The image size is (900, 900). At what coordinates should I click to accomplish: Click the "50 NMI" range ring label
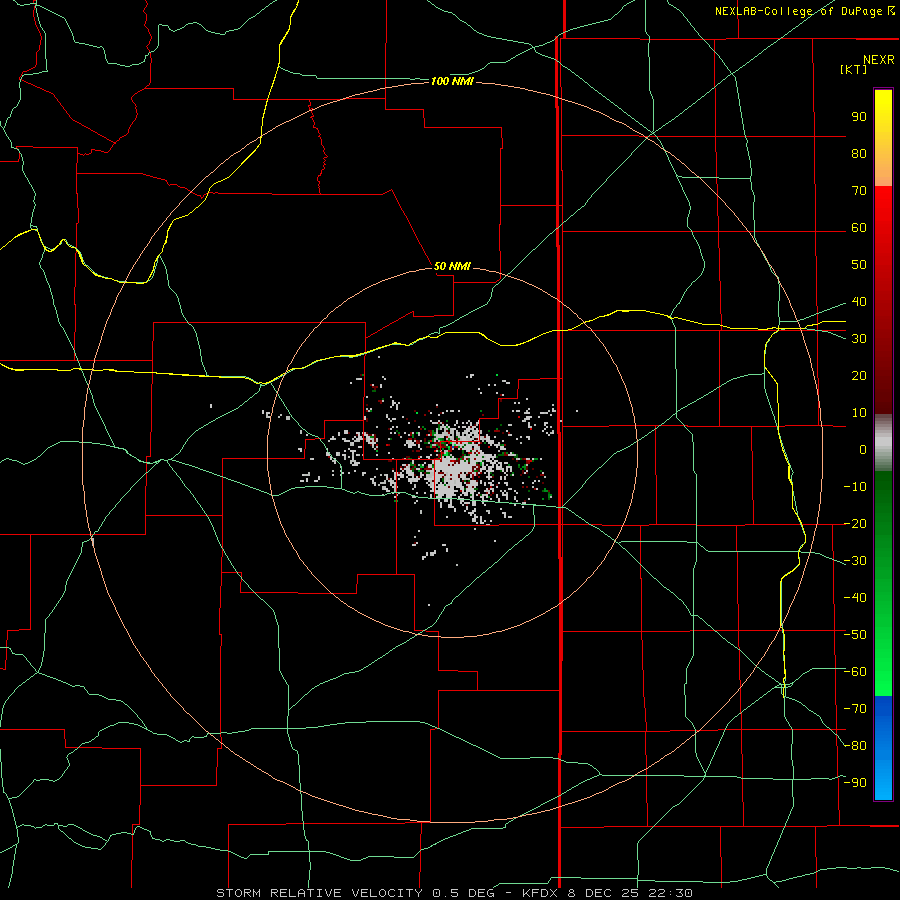452,266
